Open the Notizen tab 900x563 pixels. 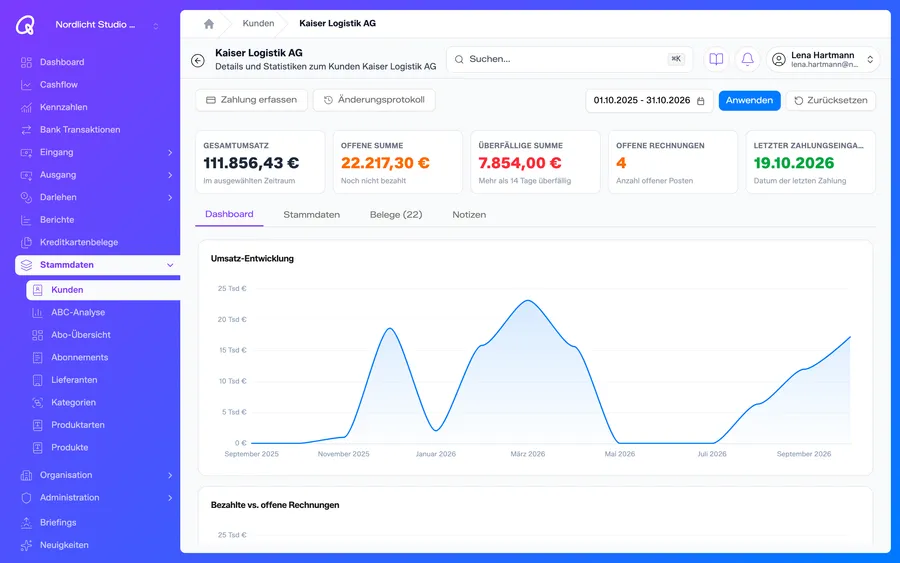coord(469,215)
